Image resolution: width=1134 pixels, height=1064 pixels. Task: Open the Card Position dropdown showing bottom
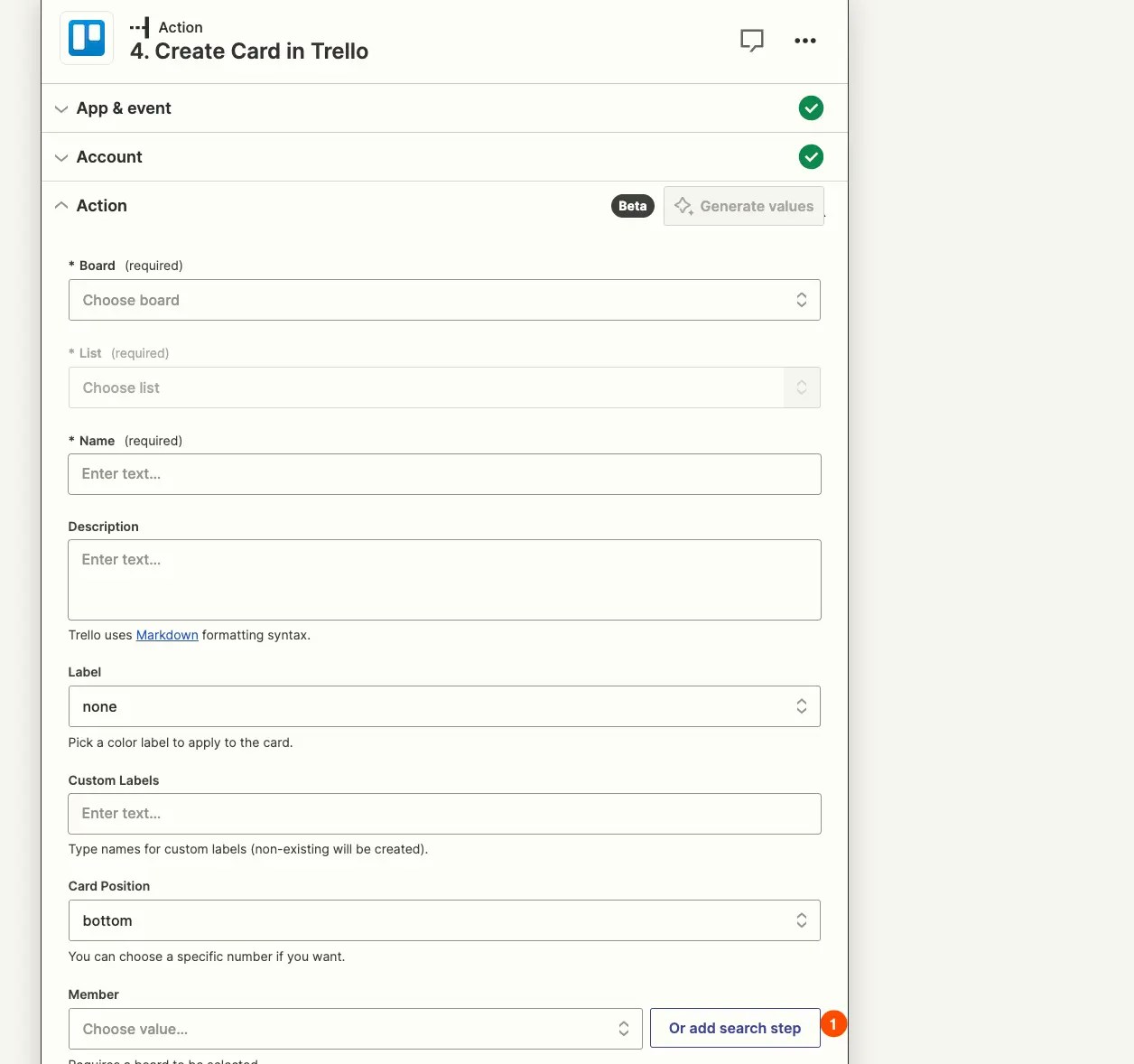[444, 920]
